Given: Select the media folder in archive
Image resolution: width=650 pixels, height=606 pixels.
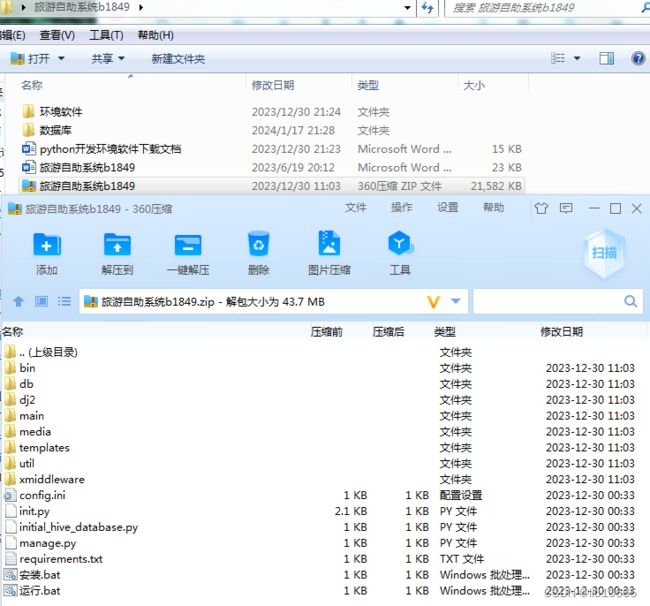Looking at the screenshot, I should pos(28,432).
